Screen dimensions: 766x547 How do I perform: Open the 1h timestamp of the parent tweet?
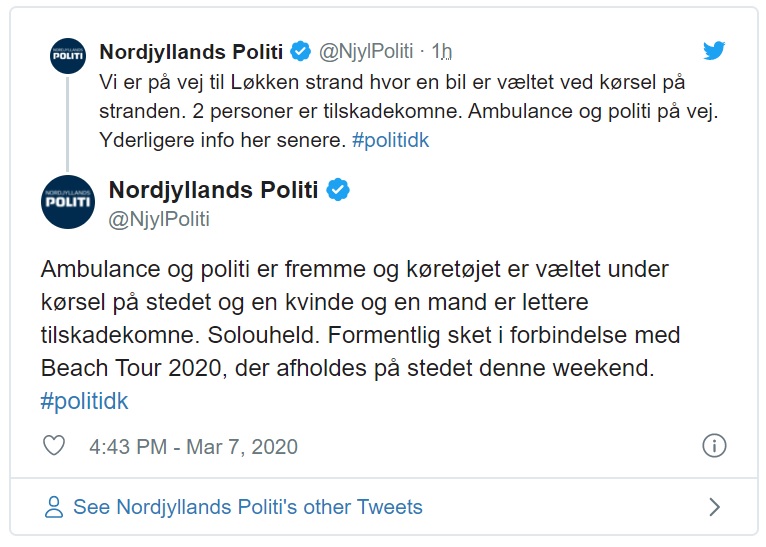(x=442, y=50)
